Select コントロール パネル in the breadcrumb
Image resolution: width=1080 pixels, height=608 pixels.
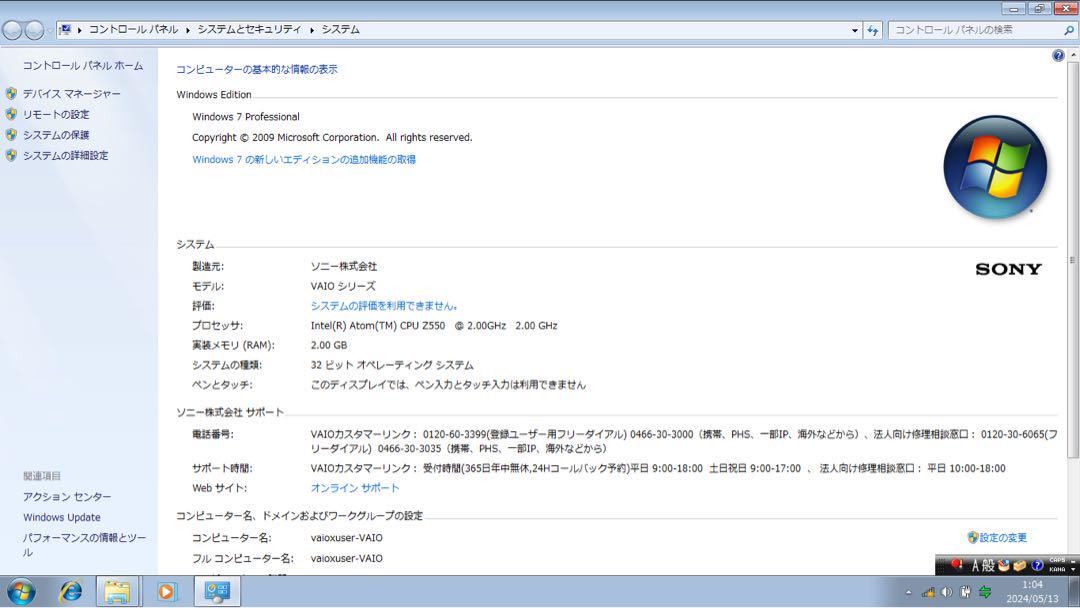pyautogui.click(x=134, y=30)
